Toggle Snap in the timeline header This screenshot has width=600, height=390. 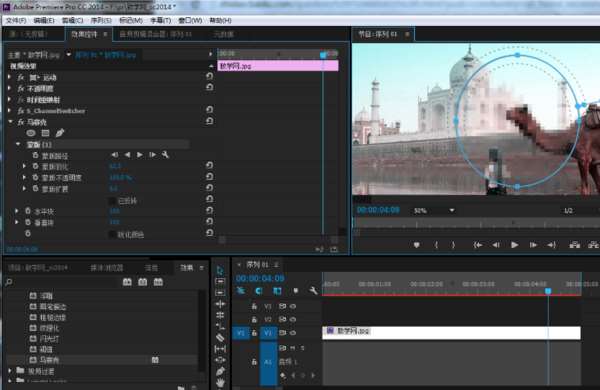pos(259,291)
